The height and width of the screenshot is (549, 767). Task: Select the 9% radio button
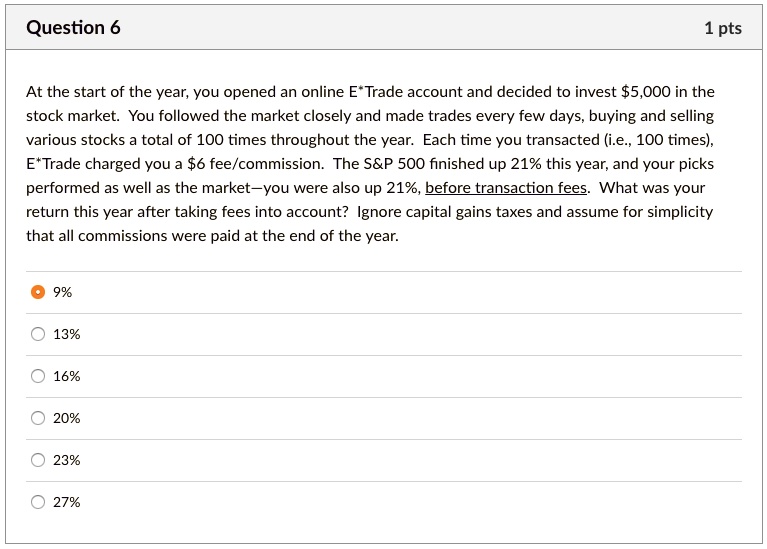(38, 292)
